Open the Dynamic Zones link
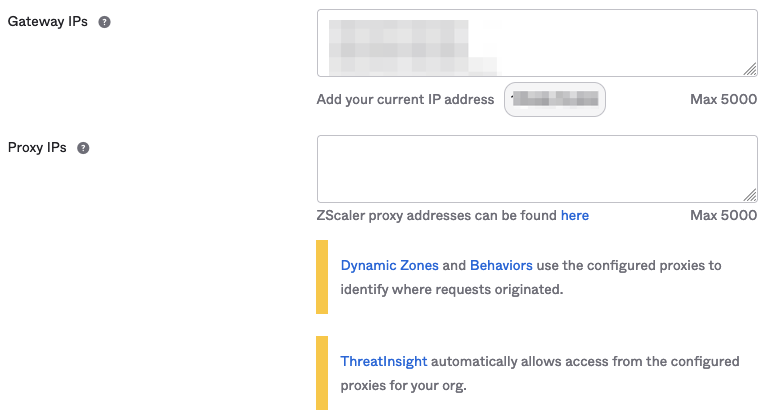The width and height of the screenshot is (767, 414). pyautogui.click(x=389, y=265)
